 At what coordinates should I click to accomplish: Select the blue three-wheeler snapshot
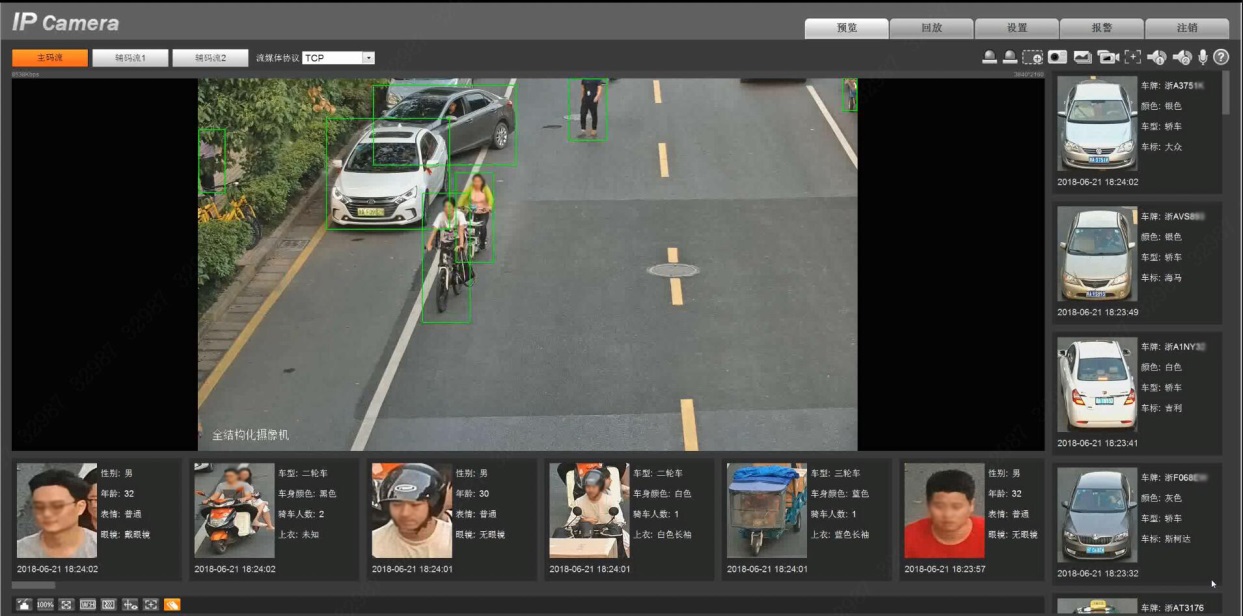pos(767,510)
